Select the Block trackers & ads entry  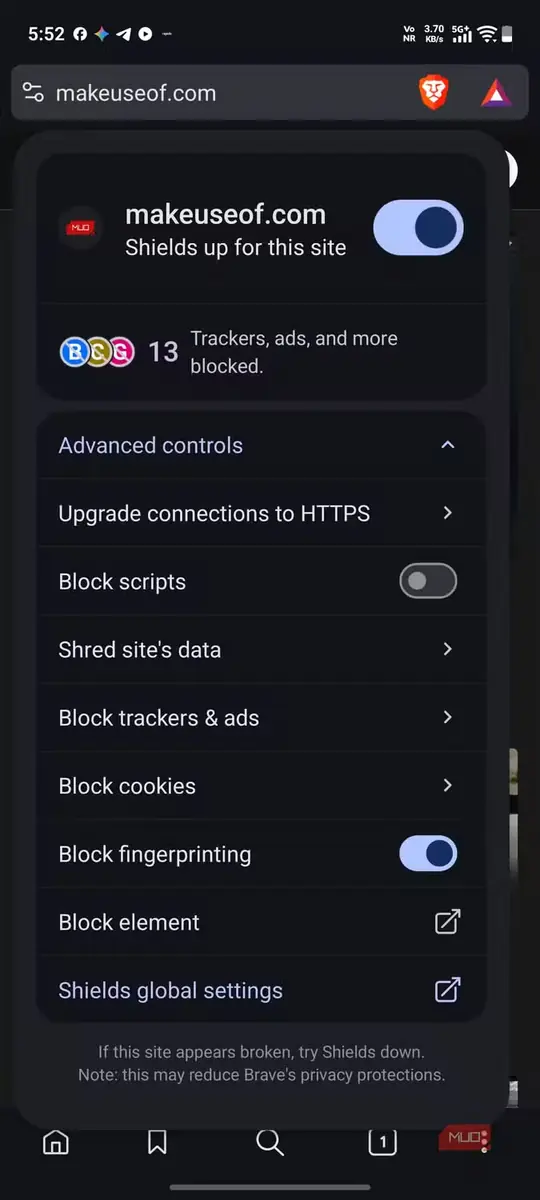point(262,718)
